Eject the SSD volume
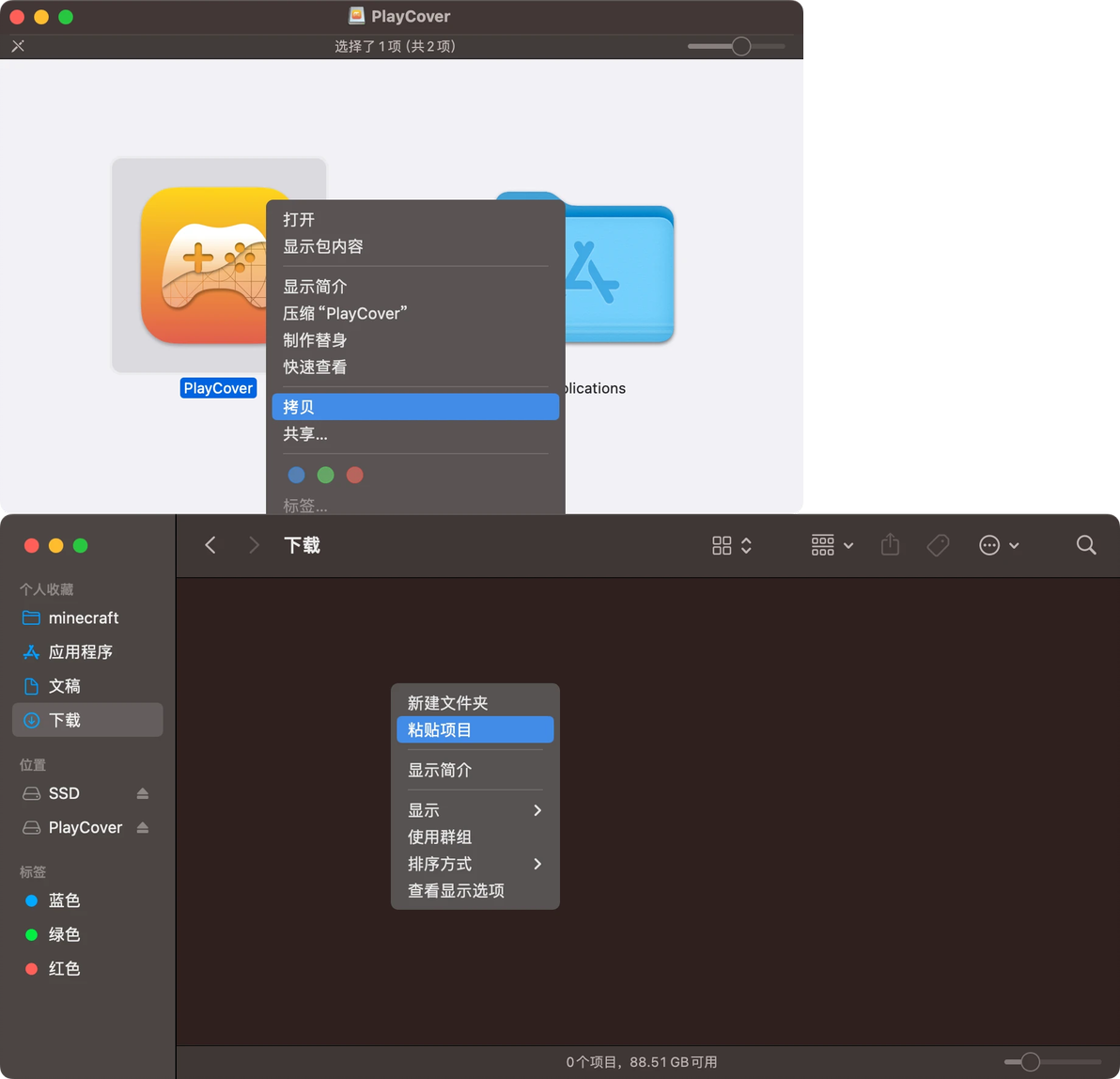The width and height of the screenshot is (1120, 1079). [143, 793]
